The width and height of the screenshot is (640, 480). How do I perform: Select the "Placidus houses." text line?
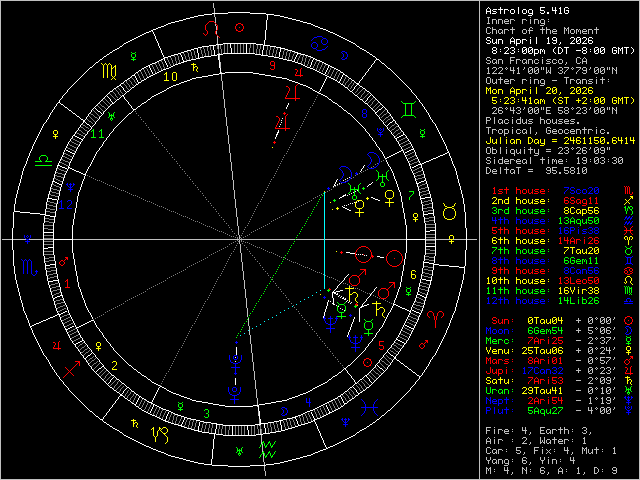click(530, 120)
